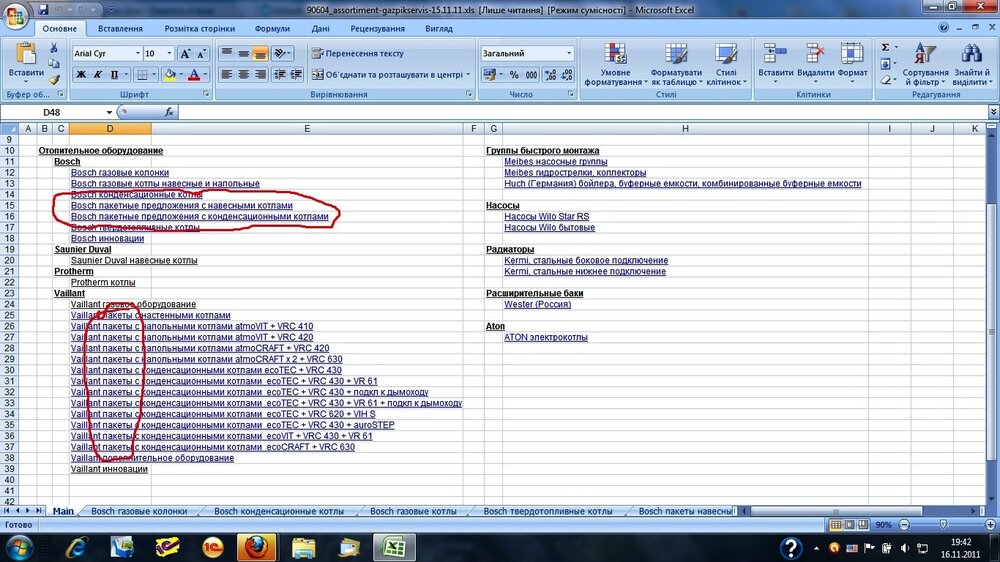Toggle bold formatting (Ж)
The height and width of the screenshot is (562, 1000).
click(x=81, y=75)
